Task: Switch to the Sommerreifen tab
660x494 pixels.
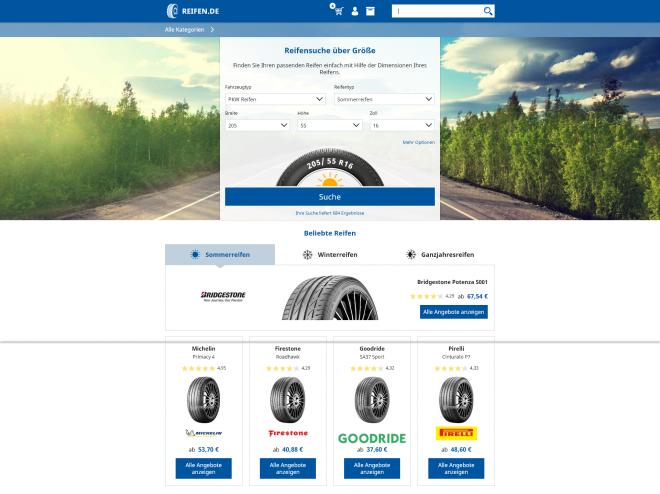Action: tap(220, 255)
